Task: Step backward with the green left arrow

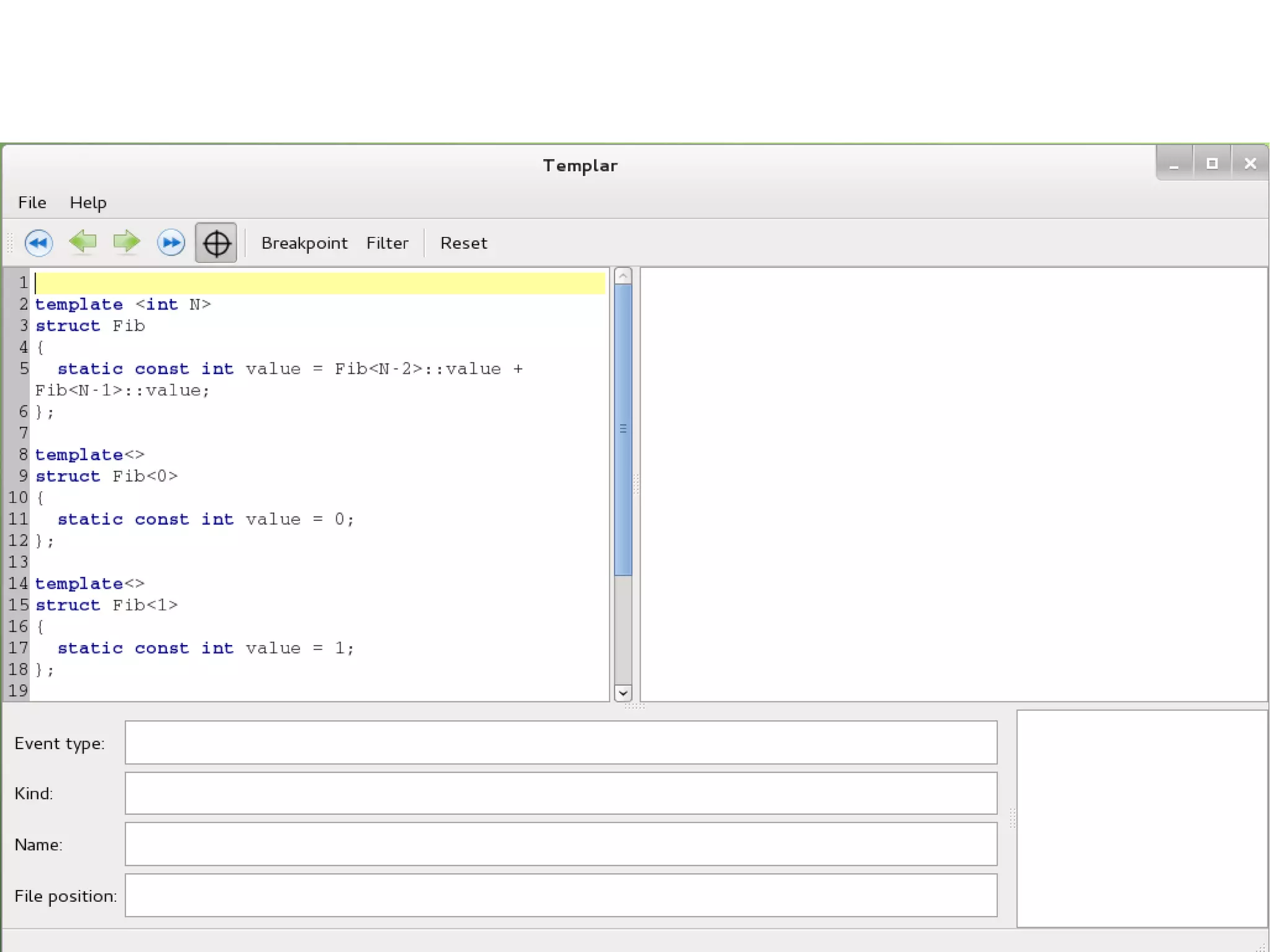Action: 82,242
